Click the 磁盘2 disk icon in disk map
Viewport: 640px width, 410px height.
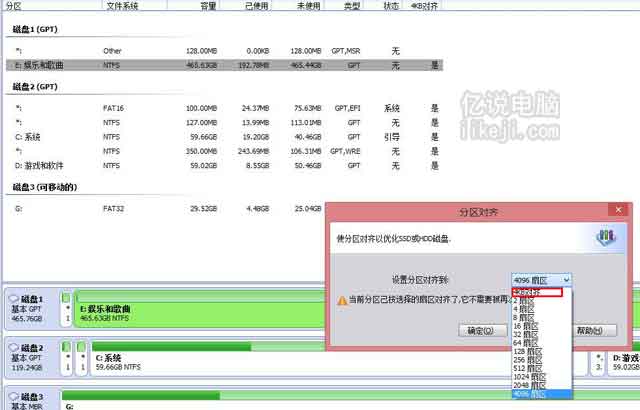pyautogui.click(x=13, y=348)
